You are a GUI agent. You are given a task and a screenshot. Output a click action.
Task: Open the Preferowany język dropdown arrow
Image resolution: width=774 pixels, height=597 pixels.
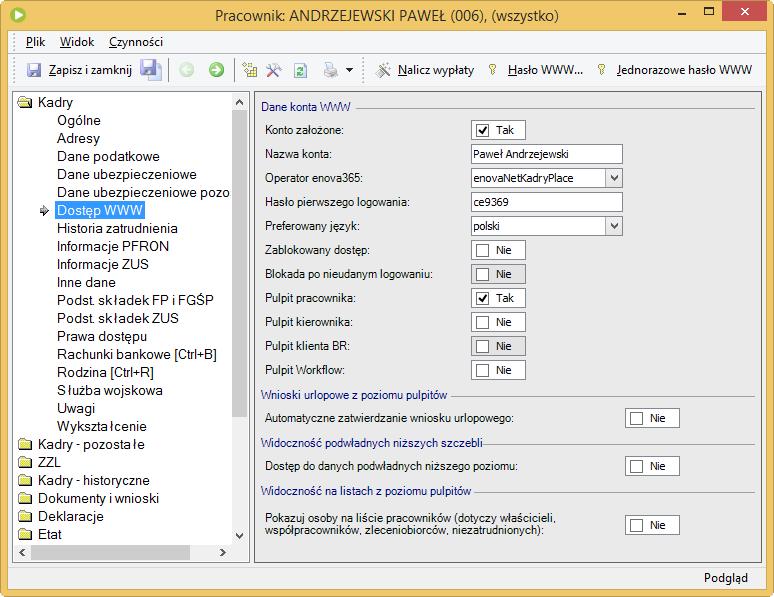tap(614, 226)
